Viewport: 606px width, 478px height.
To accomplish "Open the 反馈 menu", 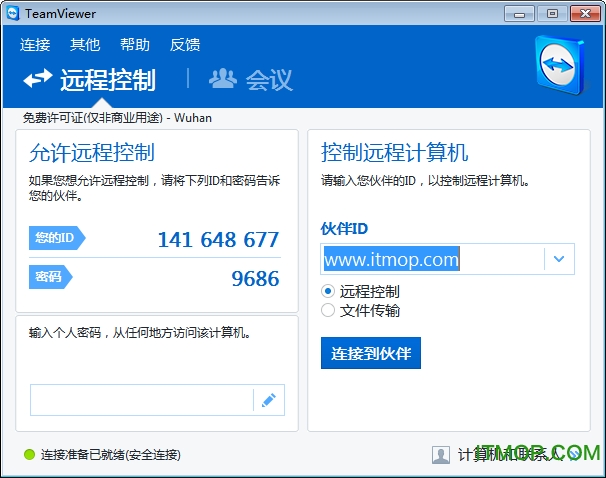I will click(x=185, y=44).
